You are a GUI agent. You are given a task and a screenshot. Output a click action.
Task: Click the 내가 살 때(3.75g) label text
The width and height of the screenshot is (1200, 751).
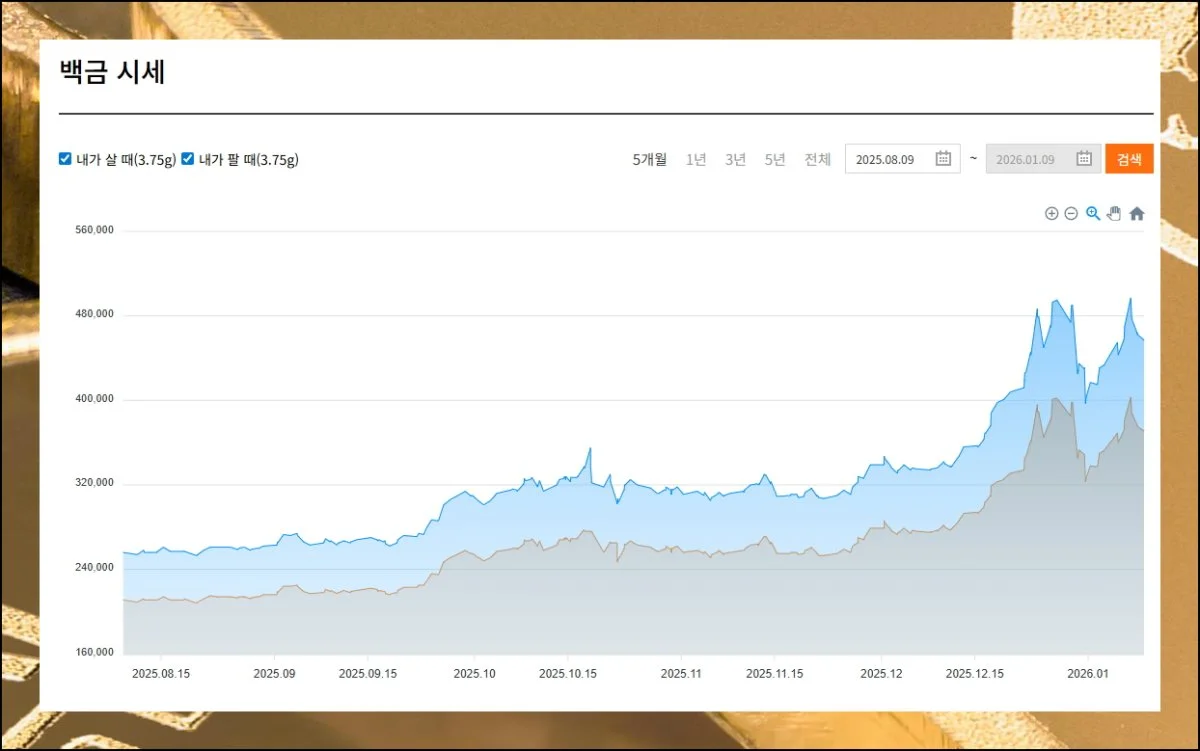[126, 160]
